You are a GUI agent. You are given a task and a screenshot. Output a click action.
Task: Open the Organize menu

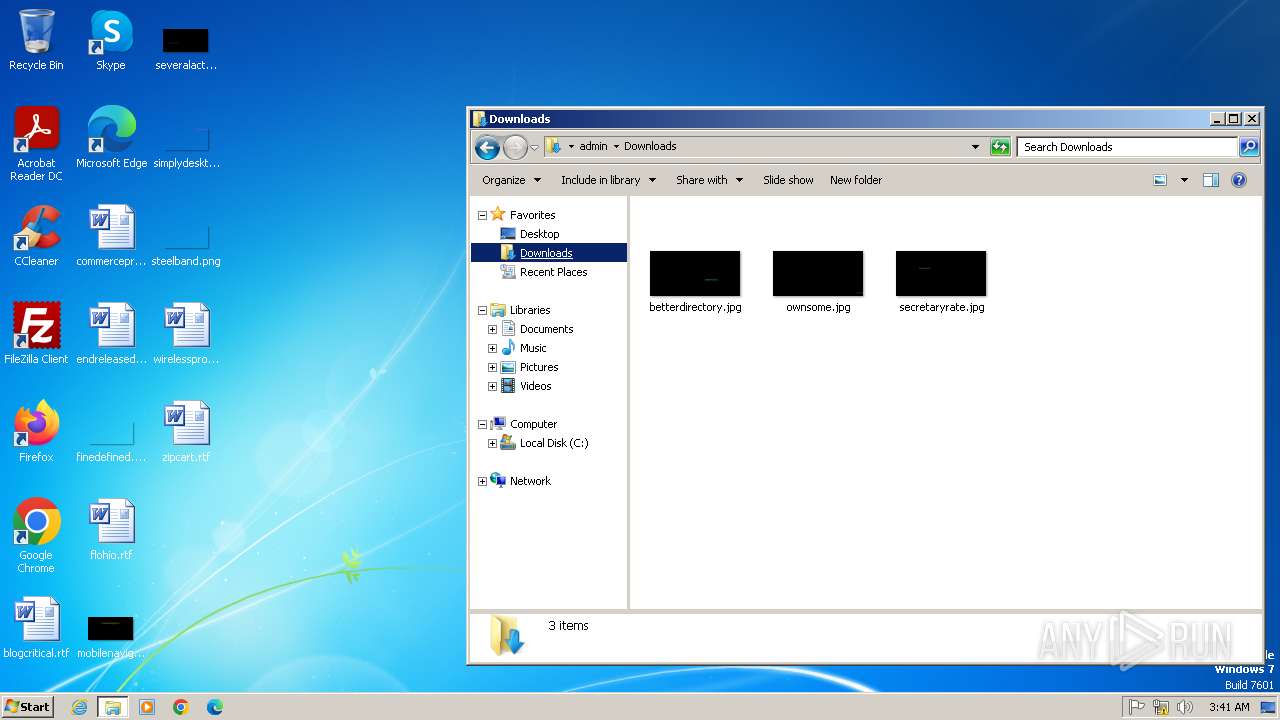tap(511, 180)
